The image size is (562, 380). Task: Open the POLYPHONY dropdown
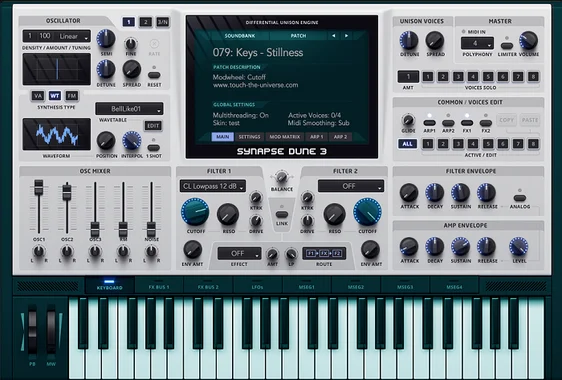point(477,44)
